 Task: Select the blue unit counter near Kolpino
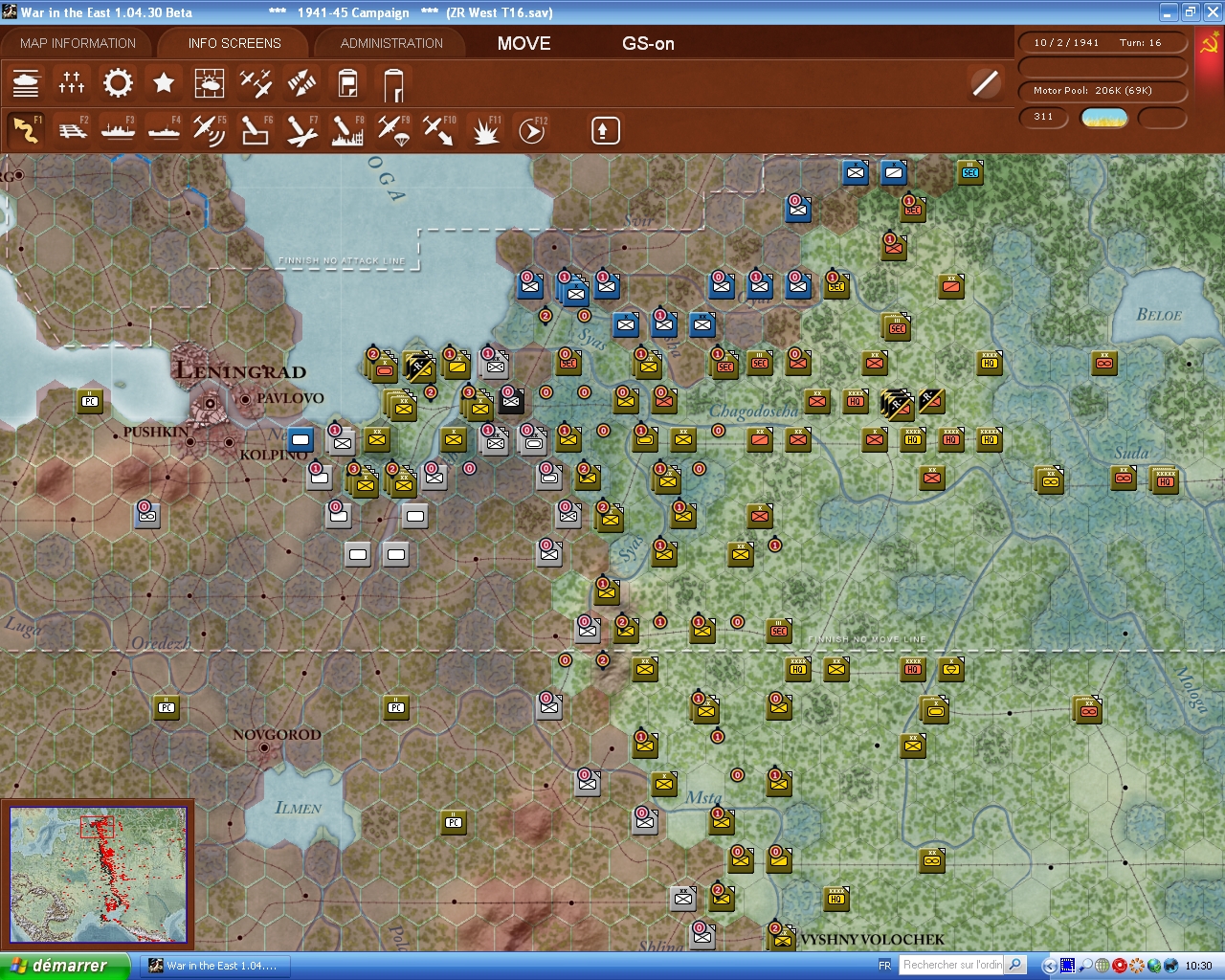(301, 439)
